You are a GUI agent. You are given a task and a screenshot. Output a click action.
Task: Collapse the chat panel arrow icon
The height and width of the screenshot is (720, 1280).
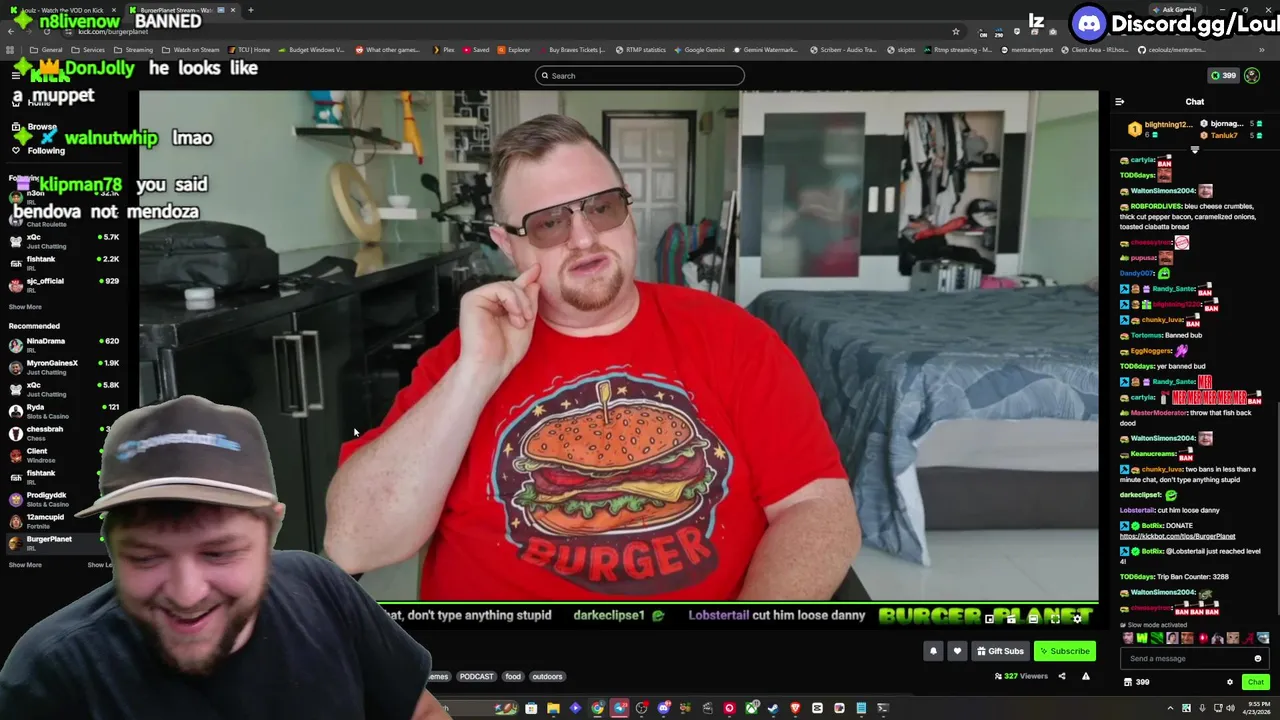click(1119, 102)
